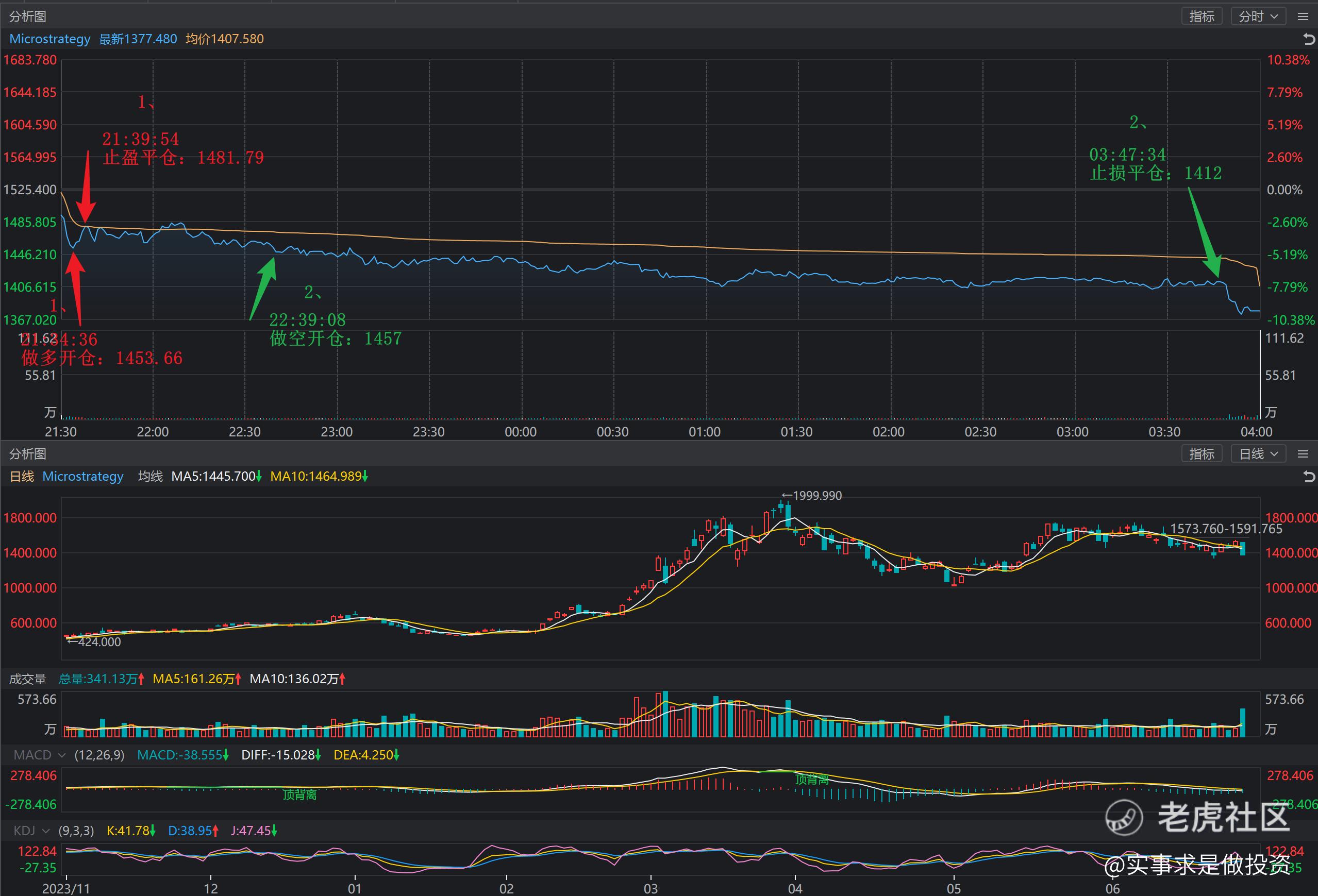Screen dimensions: 1318x896
Task: Click the D:38.95 KDJ value
Action: click(193, 831)
